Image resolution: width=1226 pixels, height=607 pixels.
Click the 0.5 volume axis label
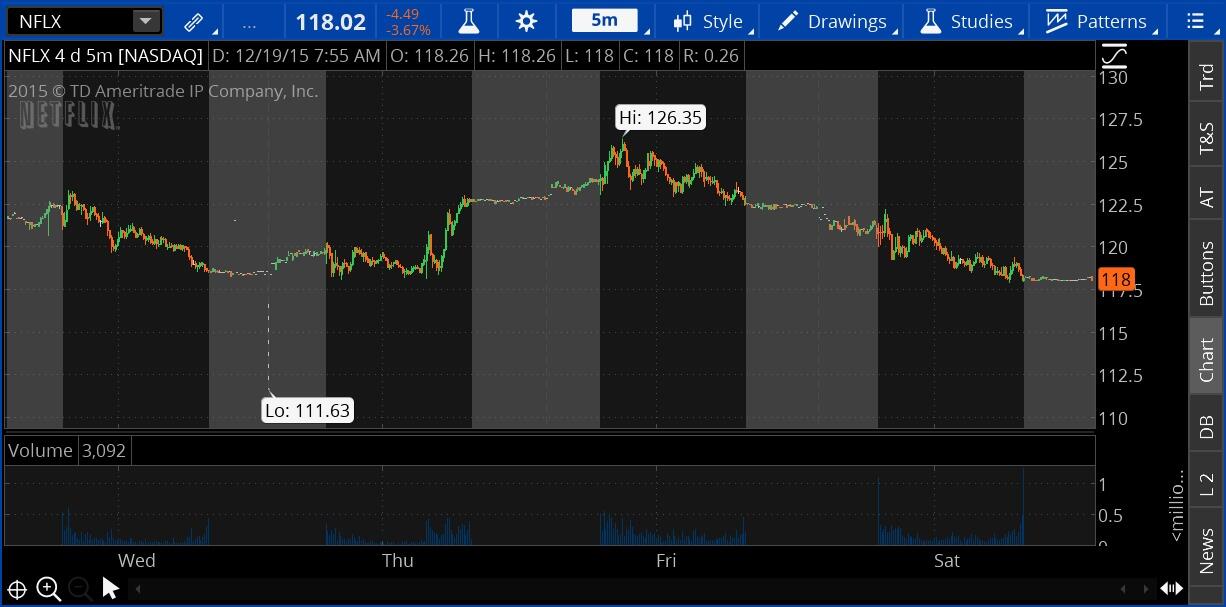1110,516
